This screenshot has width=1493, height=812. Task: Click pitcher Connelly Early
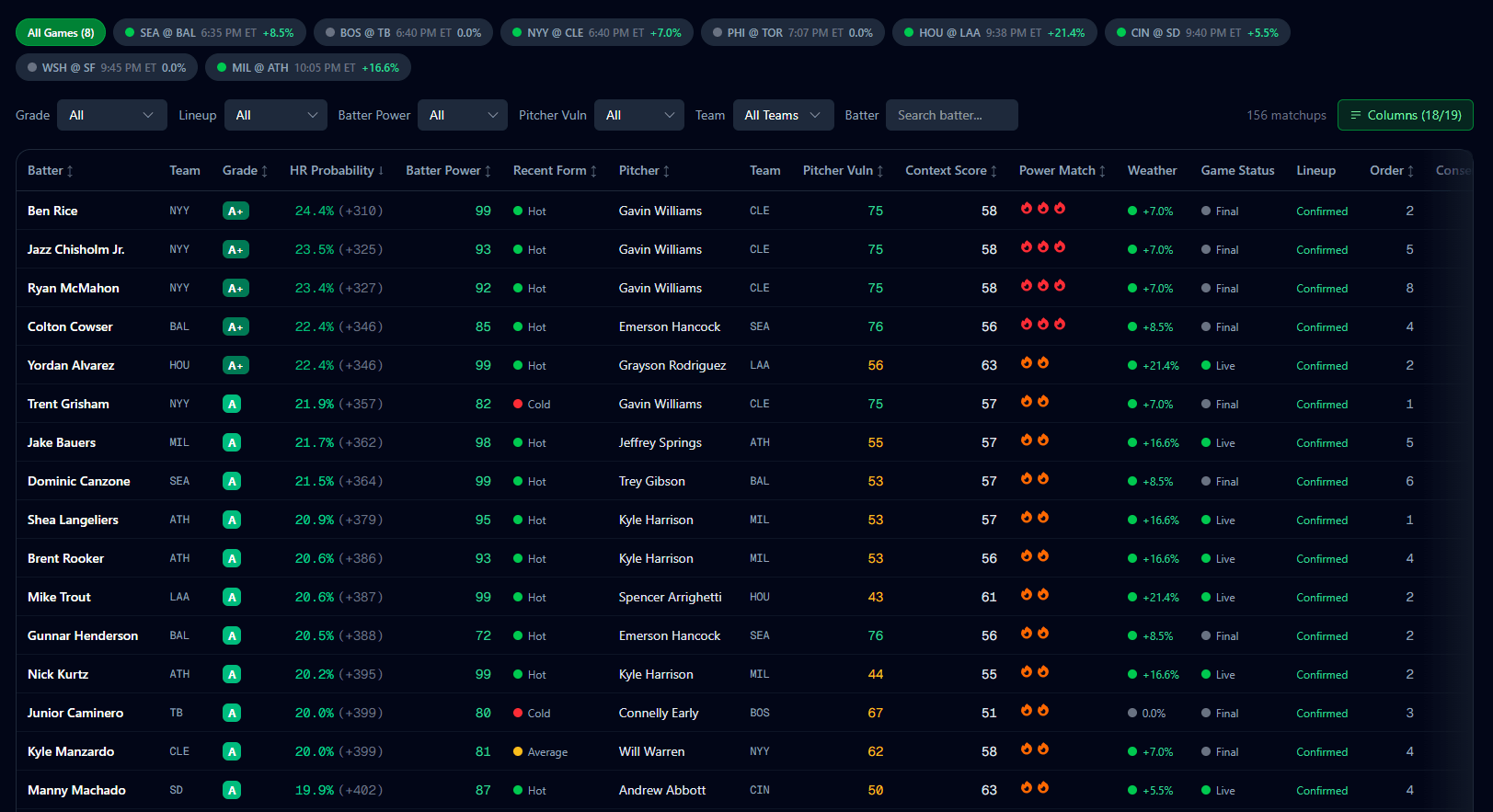tap(659, 713)
